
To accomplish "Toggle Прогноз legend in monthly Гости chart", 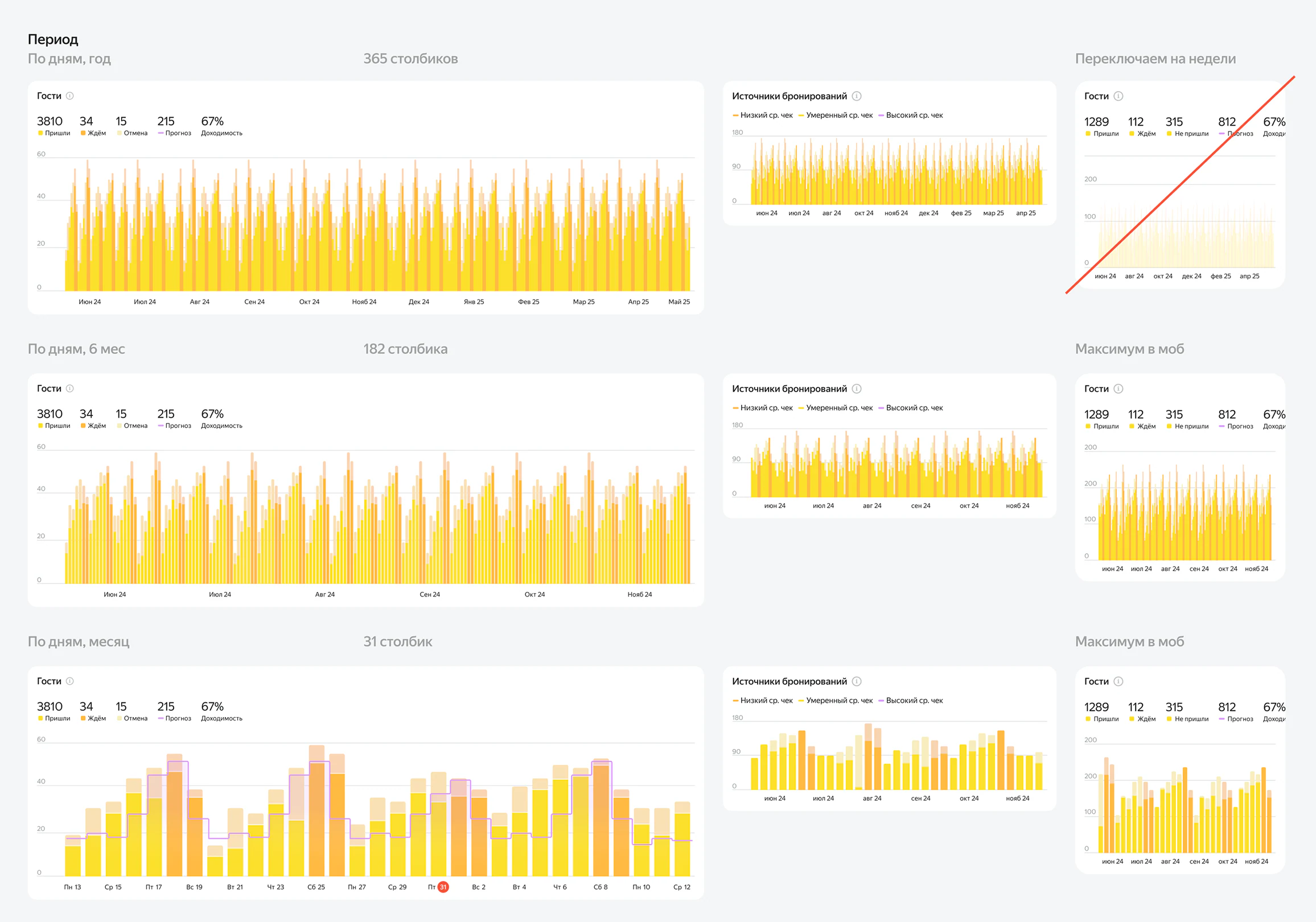I will (175, 719).
